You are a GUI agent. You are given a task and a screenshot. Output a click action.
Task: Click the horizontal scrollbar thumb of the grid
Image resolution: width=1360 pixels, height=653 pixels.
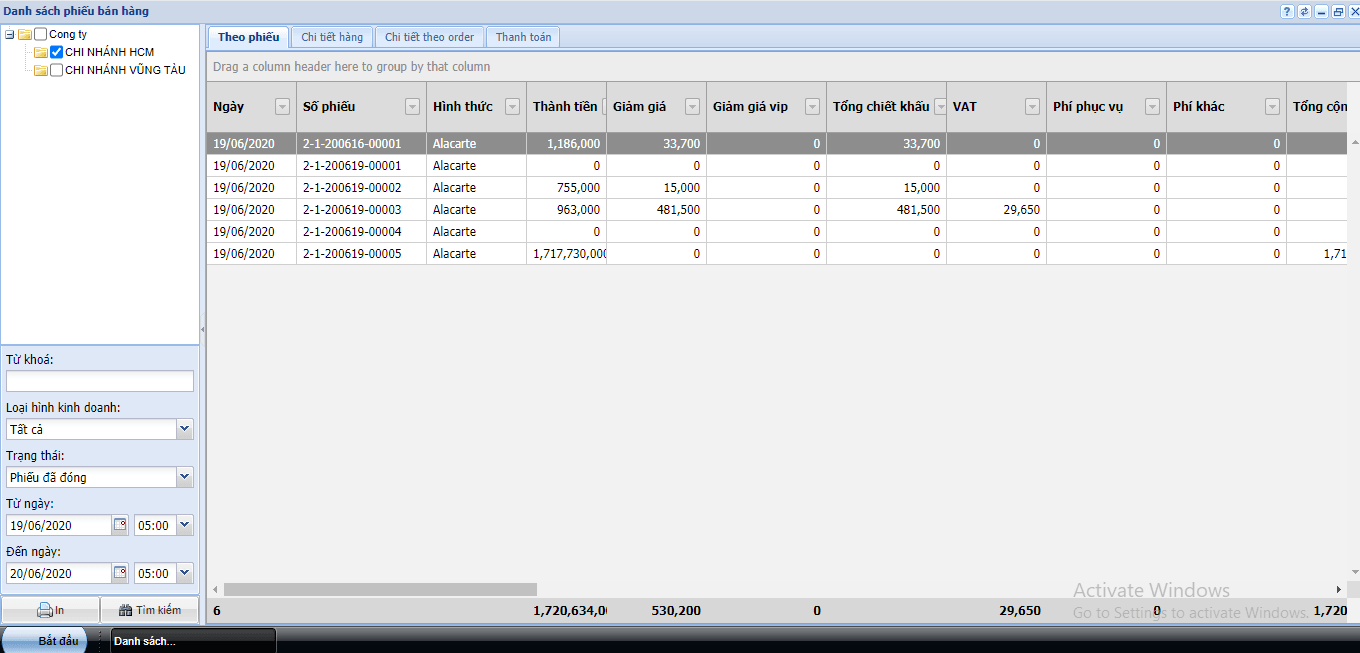pos(380,590)
